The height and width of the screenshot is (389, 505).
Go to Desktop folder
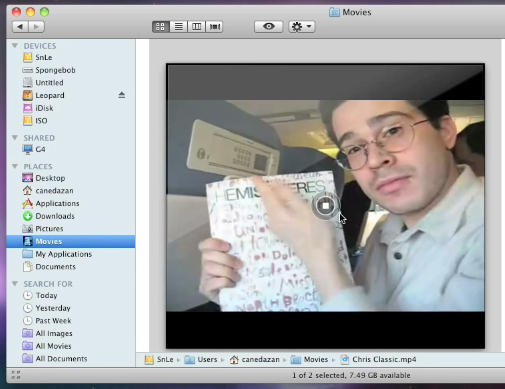pos(71,178)
